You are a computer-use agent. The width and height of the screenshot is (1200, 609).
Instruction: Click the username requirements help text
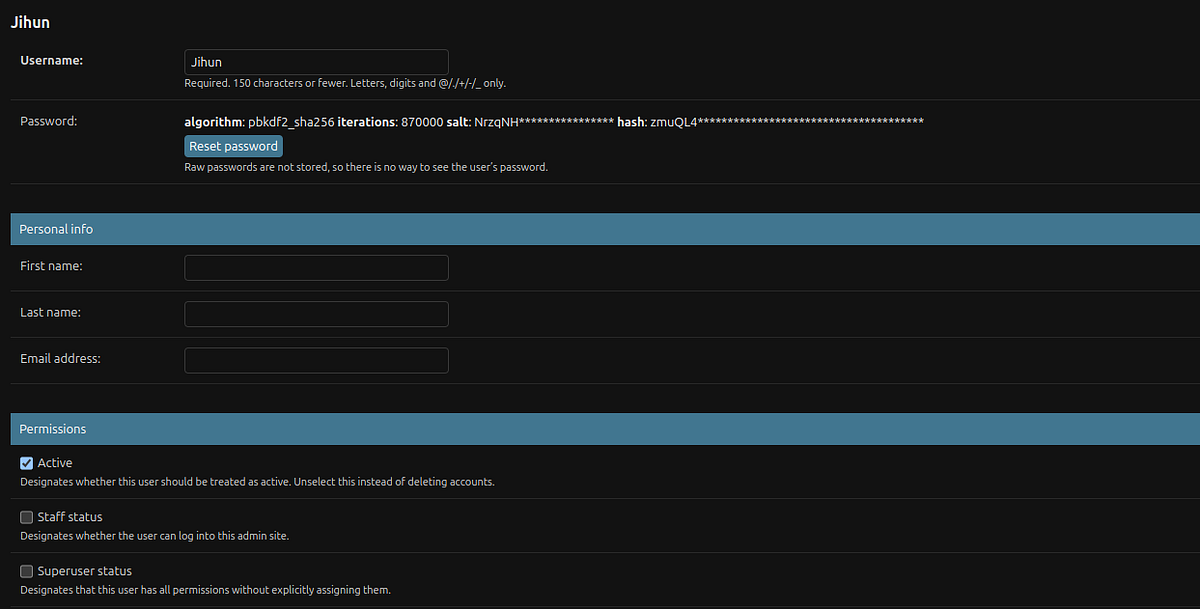click(345, 83)
